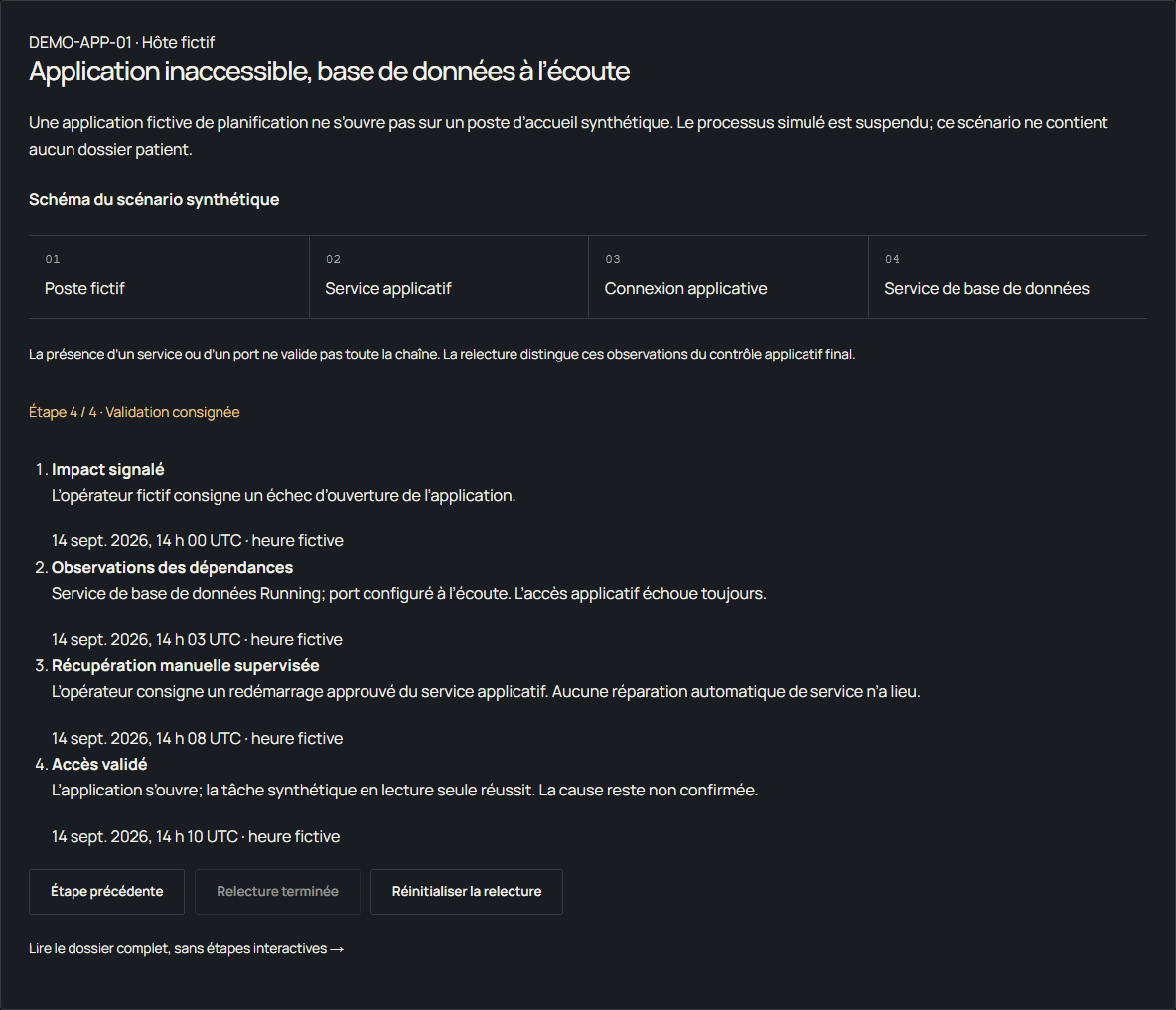Click the Application inaccessible main heading
Viewport: 1176px width, 1010px height.
pos(329,72)
